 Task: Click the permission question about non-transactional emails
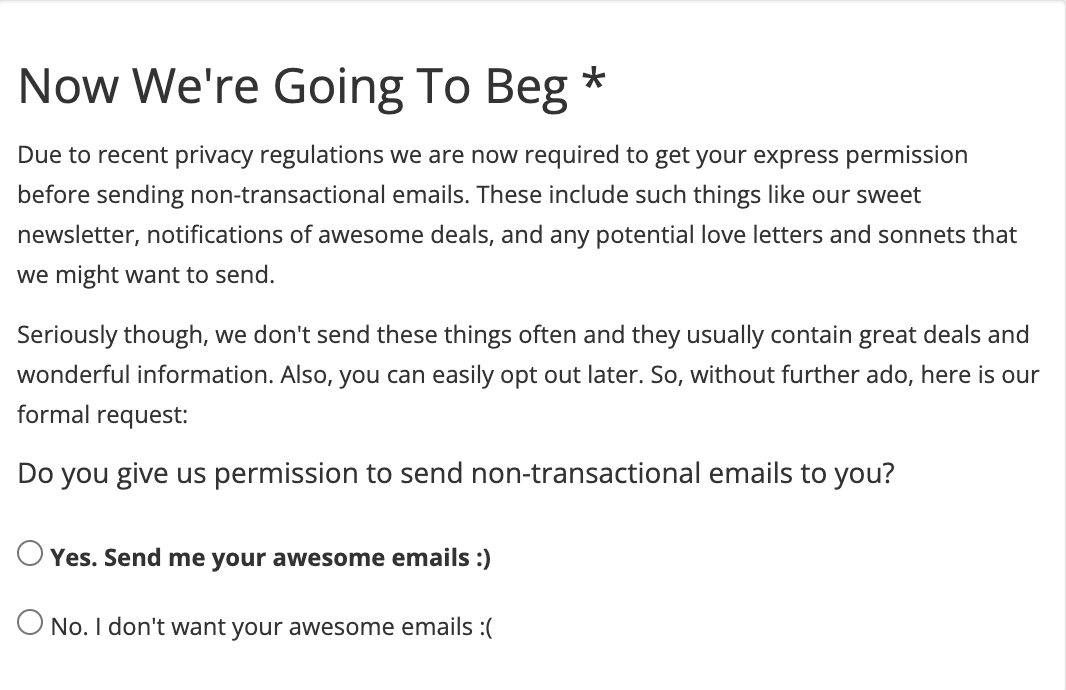pos(455,474)
